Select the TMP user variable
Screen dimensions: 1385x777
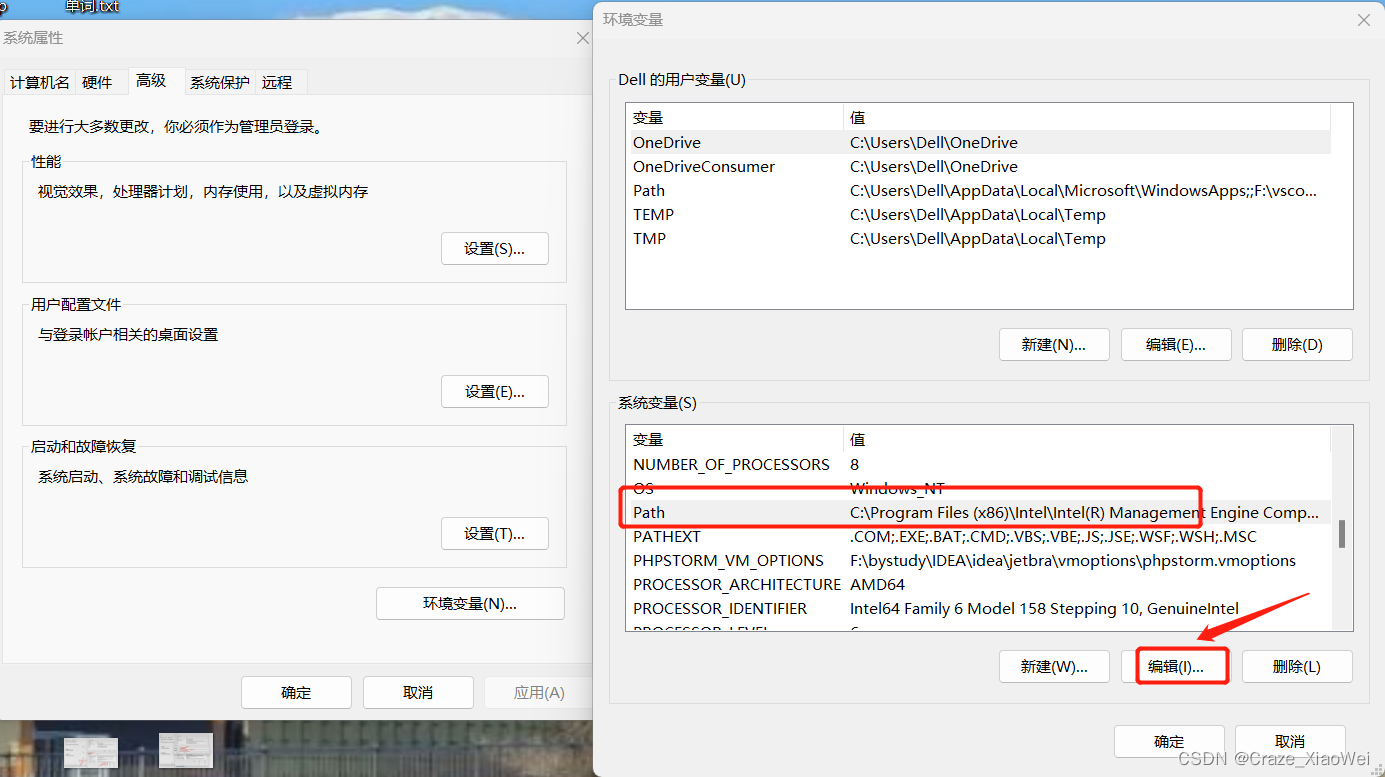click(x=978, y=239)
